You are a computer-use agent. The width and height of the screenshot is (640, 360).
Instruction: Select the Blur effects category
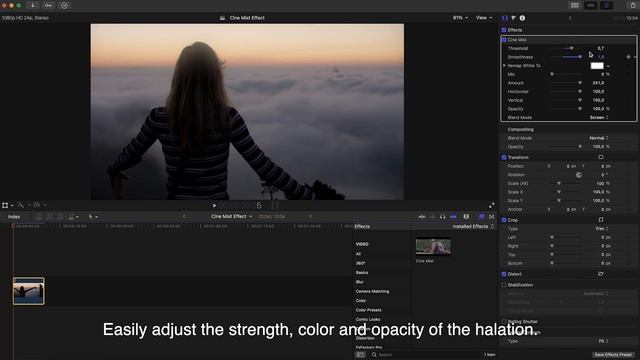point(360,282)
